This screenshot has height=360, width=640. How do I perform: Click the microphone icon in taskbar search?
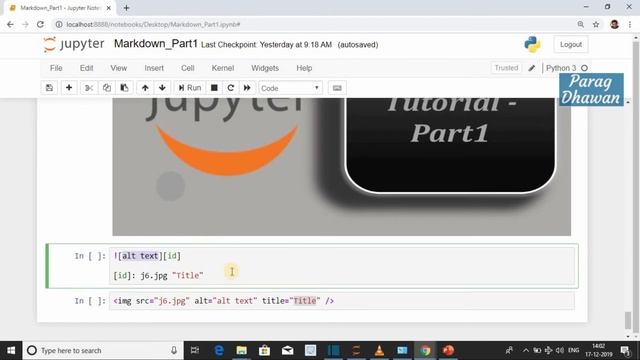(x=174, y=350)
